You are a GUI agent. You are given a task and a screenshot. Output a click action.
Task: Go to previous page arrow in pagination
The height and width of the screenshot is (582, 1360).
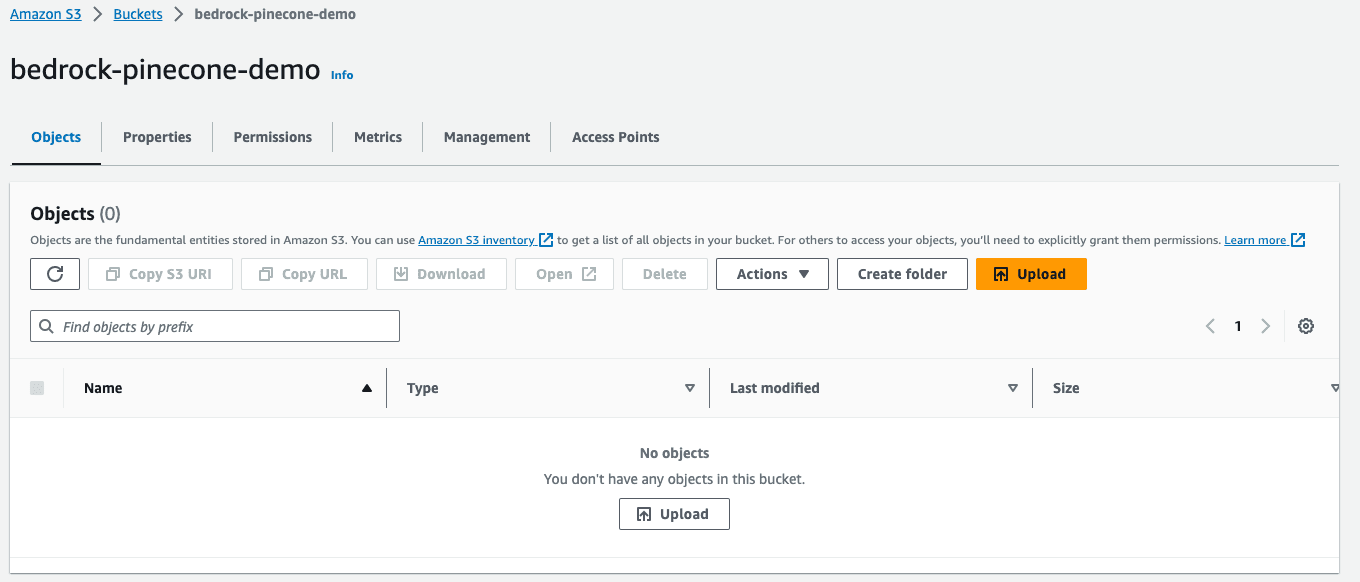click(x=1210, y=326)
